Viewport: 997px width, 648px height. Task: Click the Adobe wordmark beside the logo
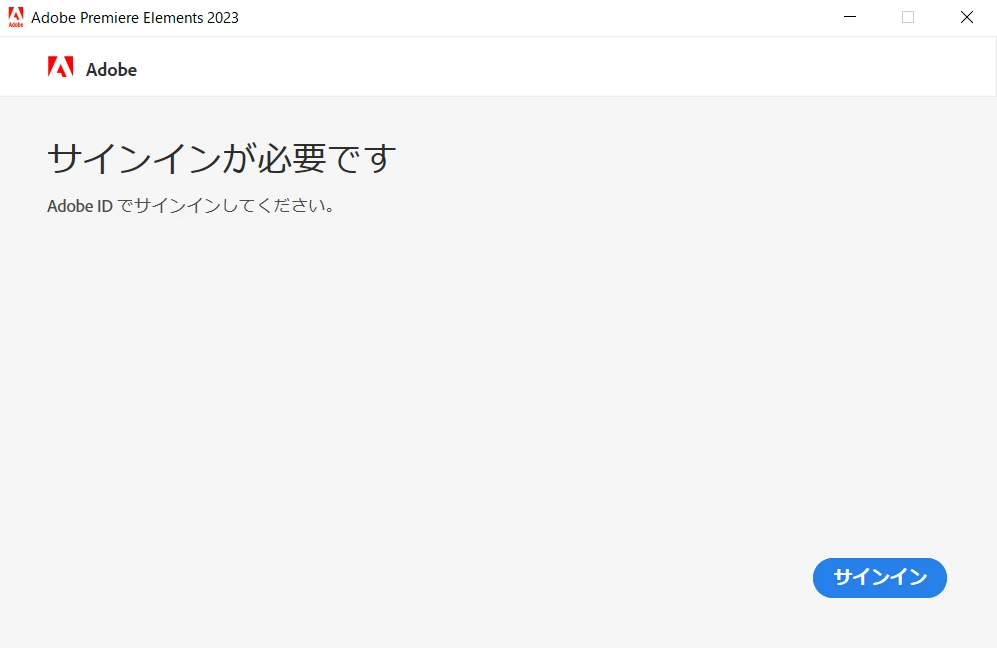(x=111, y=69)
